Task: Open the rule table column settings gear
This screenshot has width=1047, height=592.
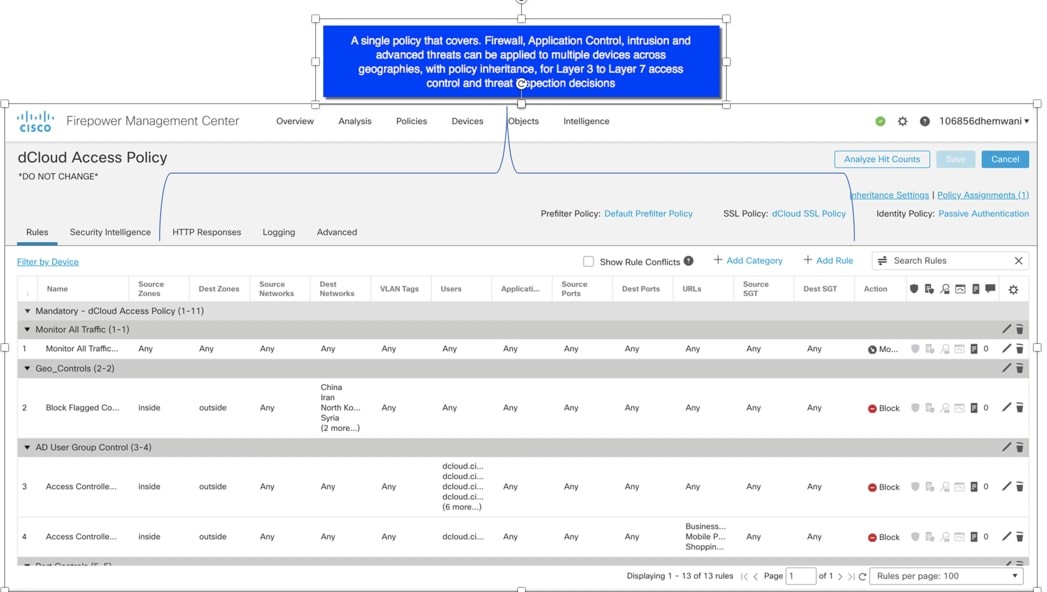Action: click(x=1013, y=289)
